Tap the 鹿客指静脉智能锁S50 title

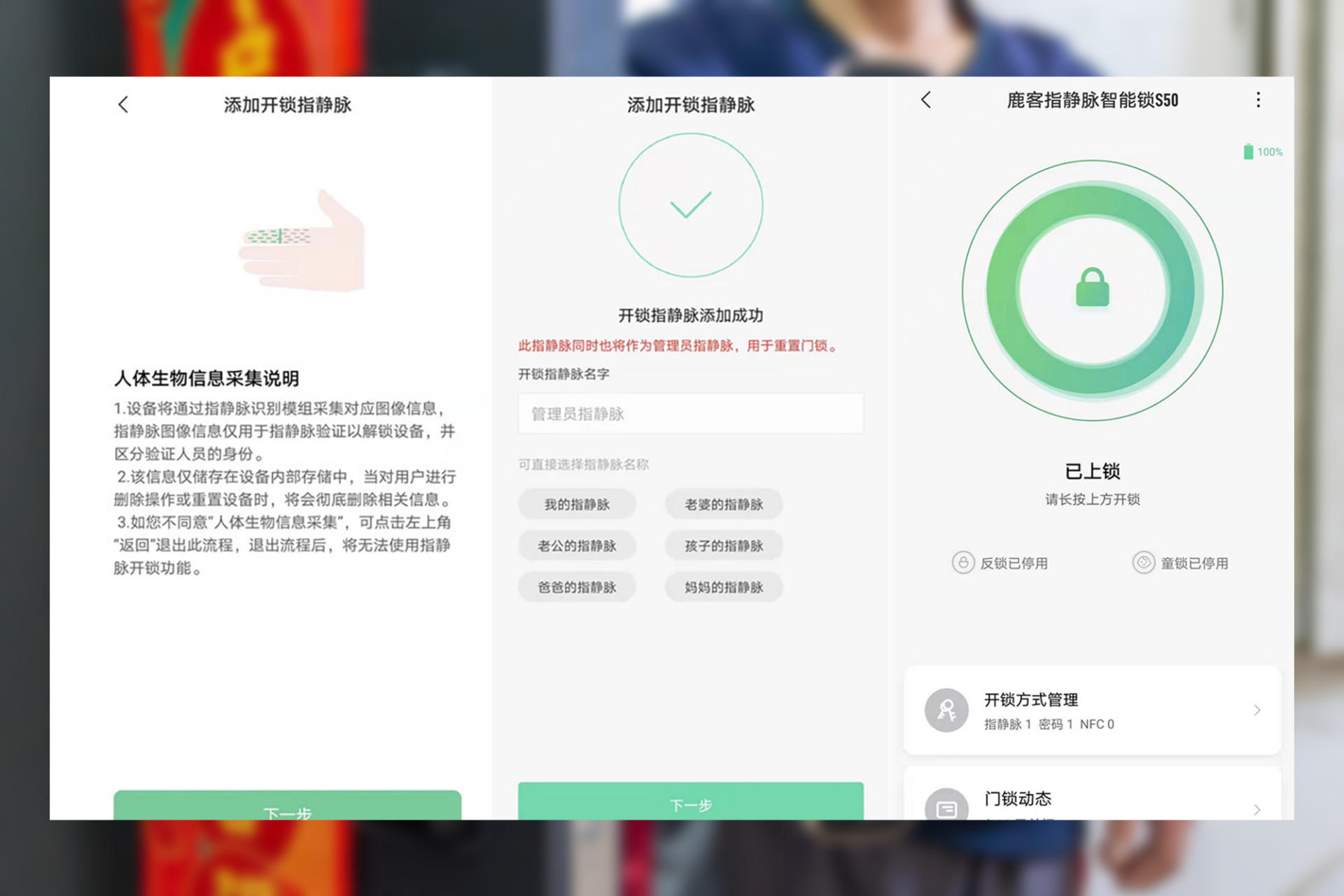click(1093, 101)
